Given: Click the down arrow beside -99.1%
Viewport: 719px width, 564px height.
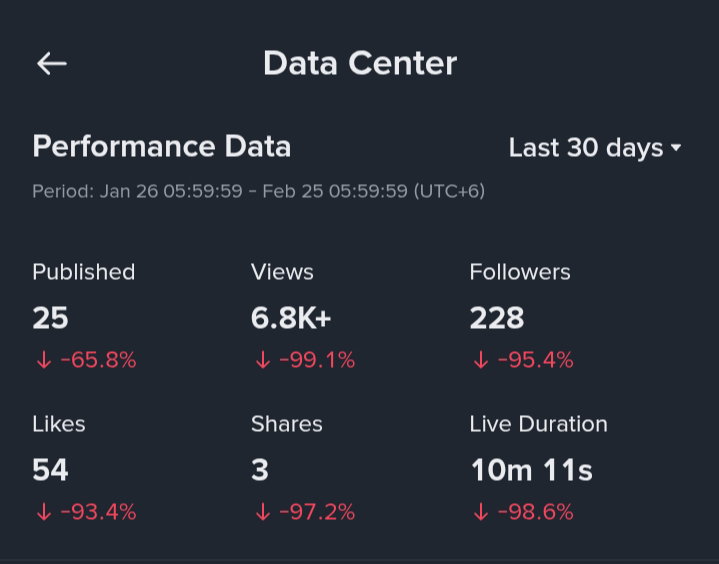Looking at the screenshot, I should tap(262, 361).
